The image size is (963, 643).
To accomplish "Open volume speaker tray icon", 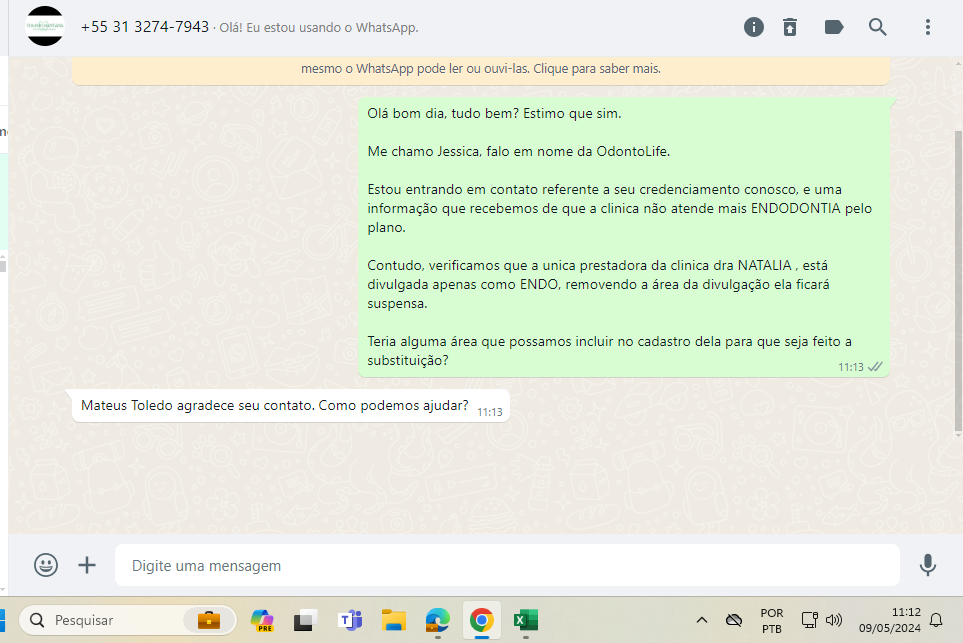I will tap(833, 620).
